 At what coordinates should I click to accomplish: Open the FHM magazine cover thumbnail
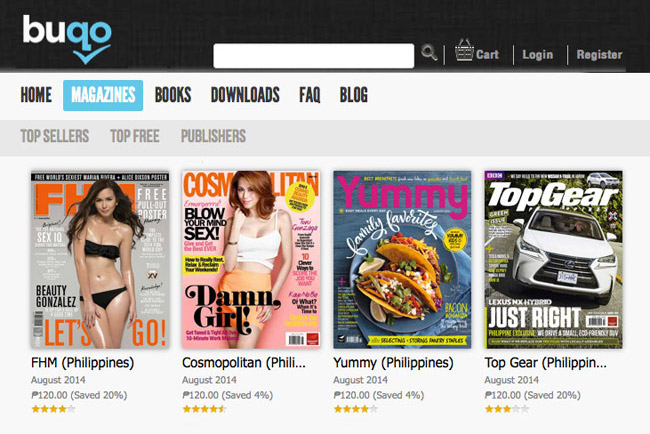(100, 259)
